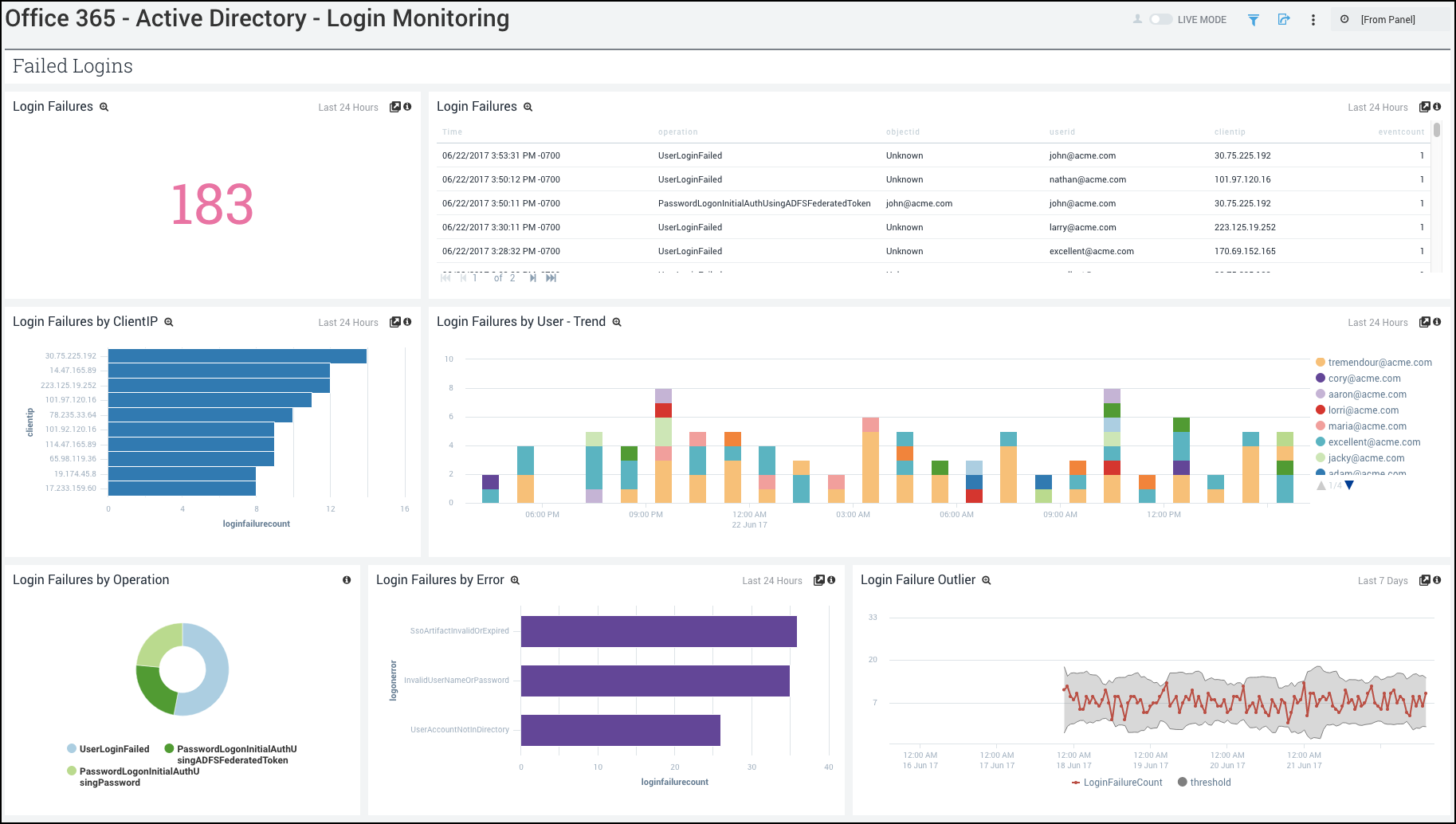Click the 30.75.225.192 bar in ClientIP chart
This screenshot has width=1456, height=824.
[x=235, y=356]
